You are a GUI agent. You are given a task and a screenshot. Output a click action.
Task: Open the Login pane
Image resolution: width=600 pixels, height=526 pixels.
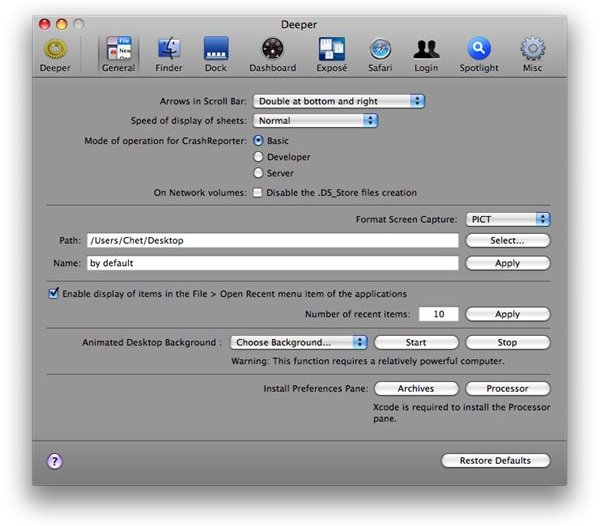[426, 55]
